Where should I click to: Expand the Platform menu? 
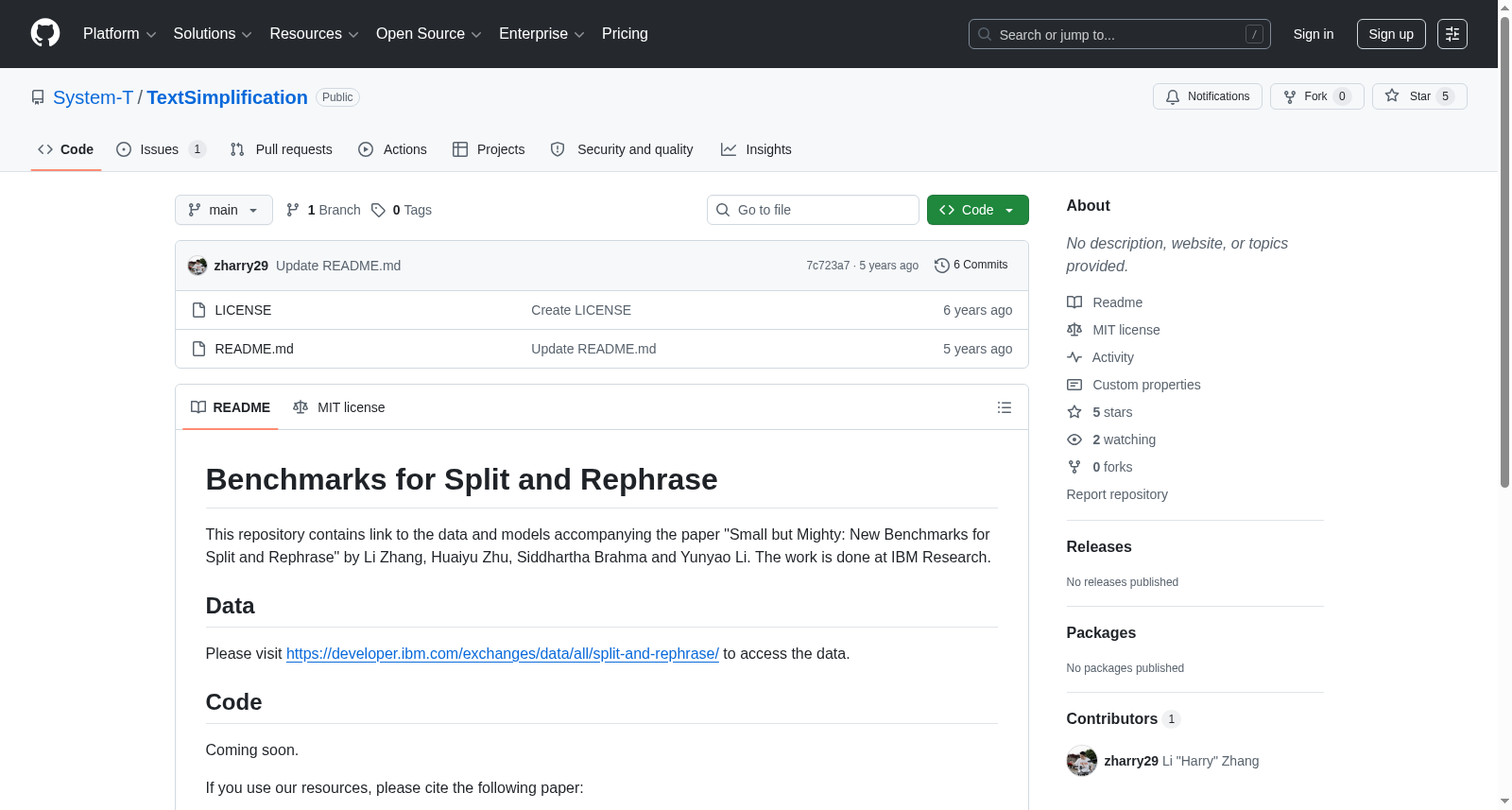[x=119, y=34]
